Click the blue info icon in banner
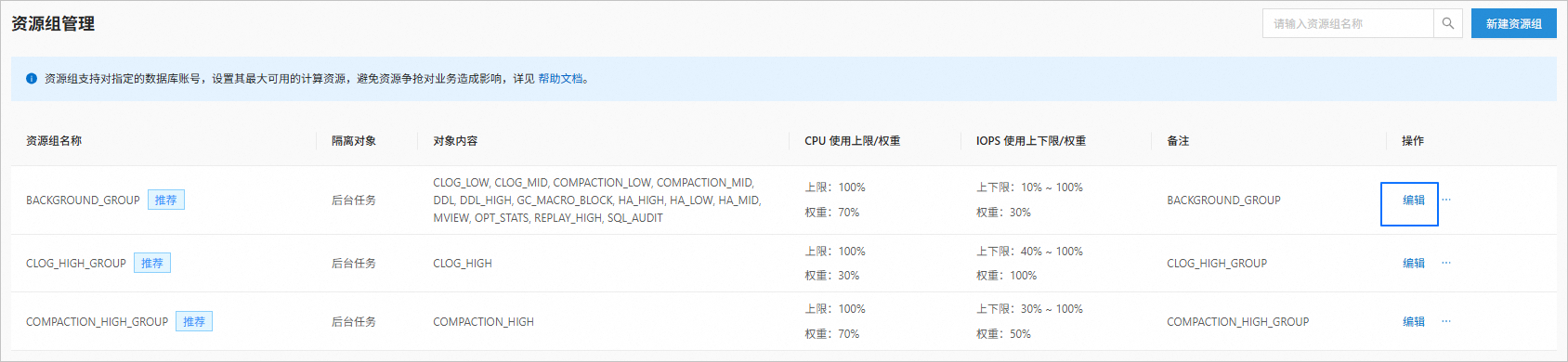This screenshot has height=362, width=1568. coord(32,79)
